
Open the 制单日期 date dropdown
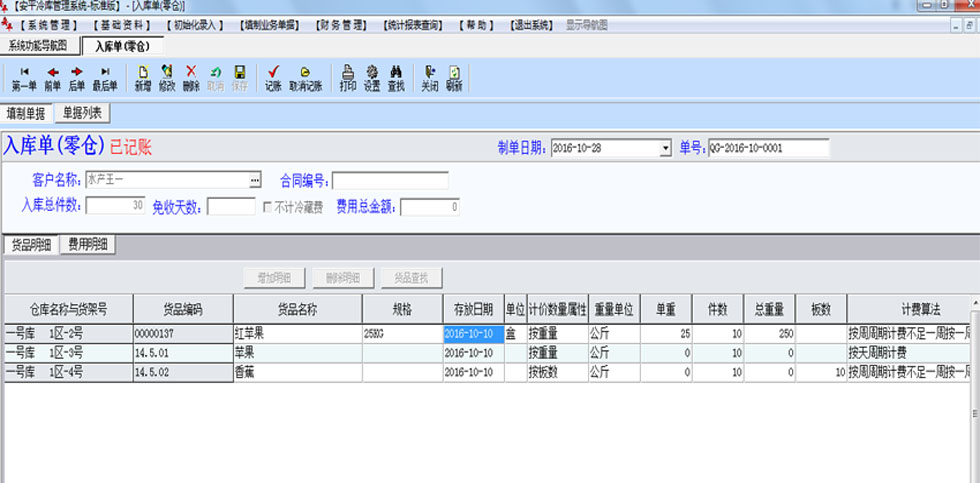click(665, 149)
